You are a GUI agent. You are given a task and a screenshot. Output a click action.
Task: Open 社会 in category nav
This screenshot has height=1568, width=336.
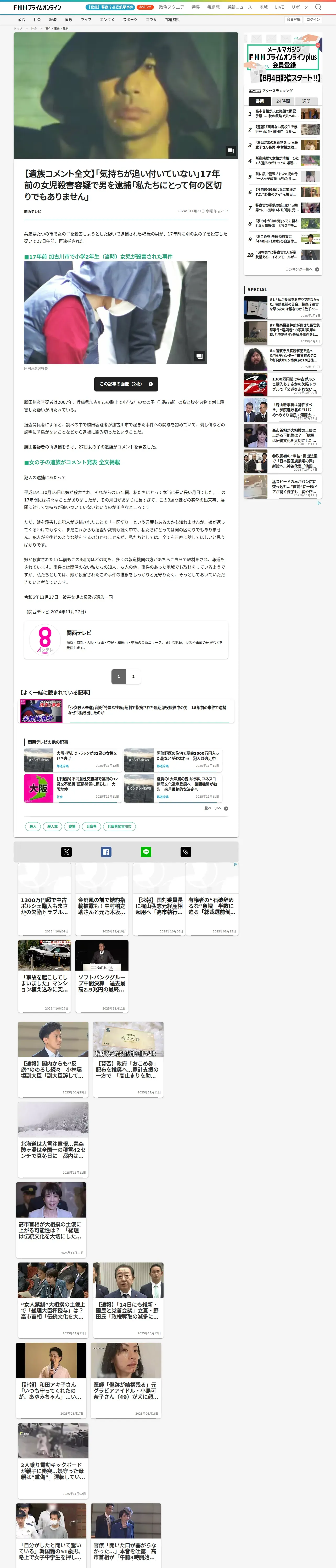tap(37, 20)
